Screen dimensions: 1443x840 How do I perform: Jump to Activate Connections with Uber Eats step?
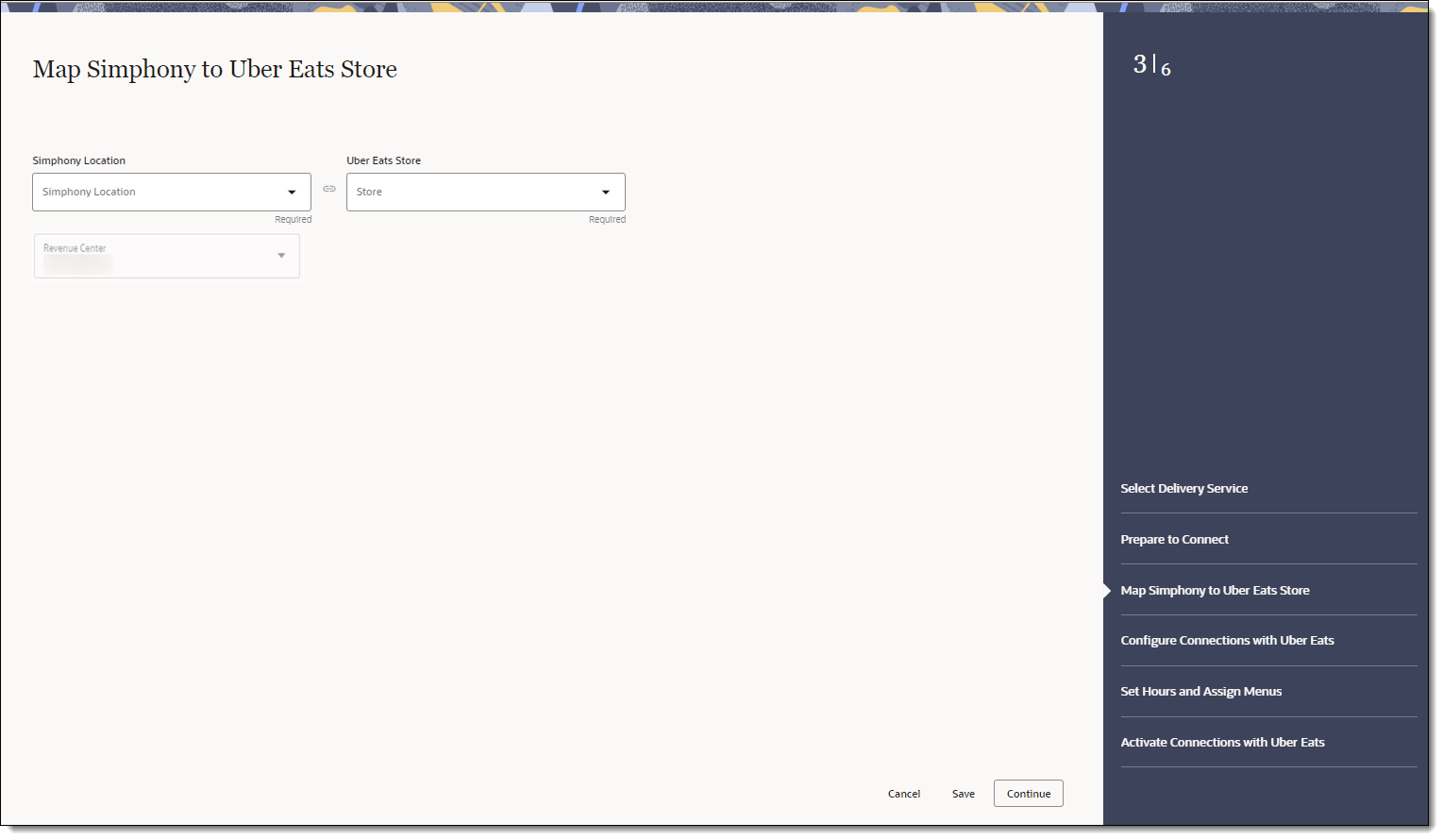1223,742
